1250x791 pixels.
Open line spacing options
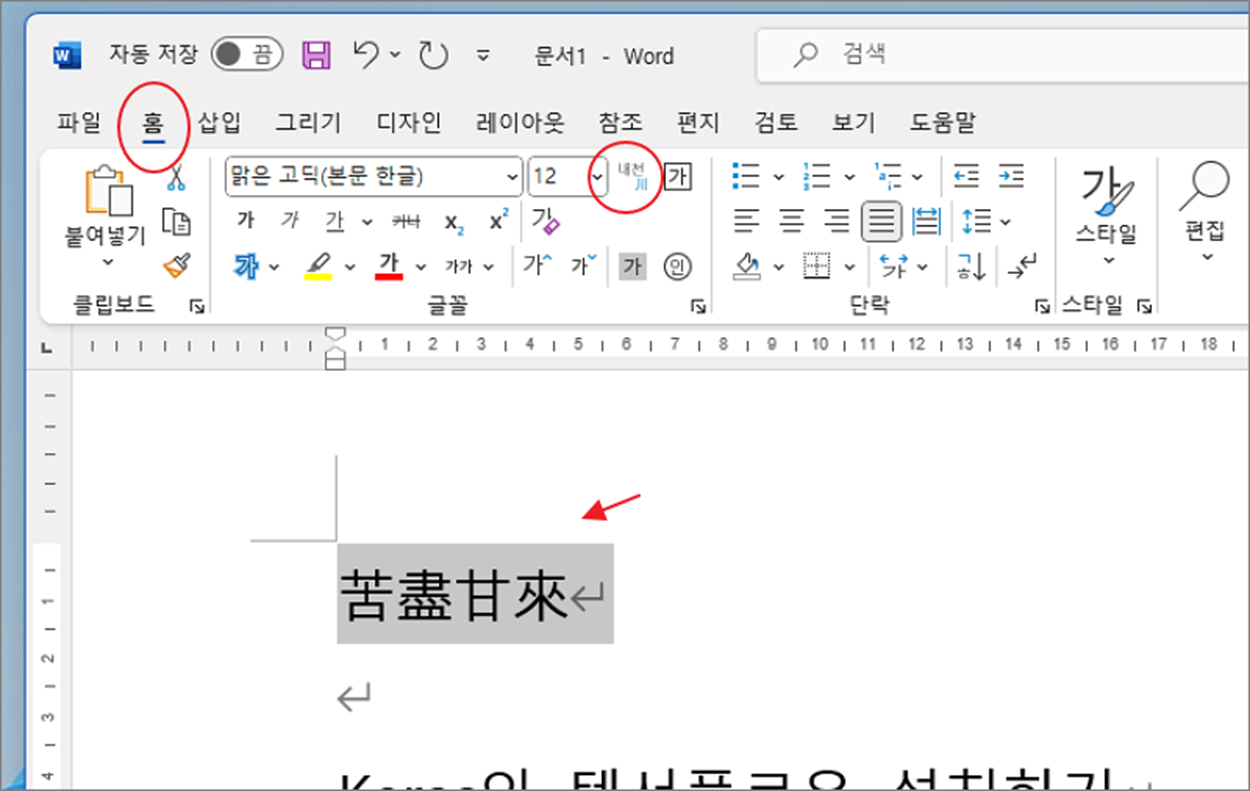(985, 221)
